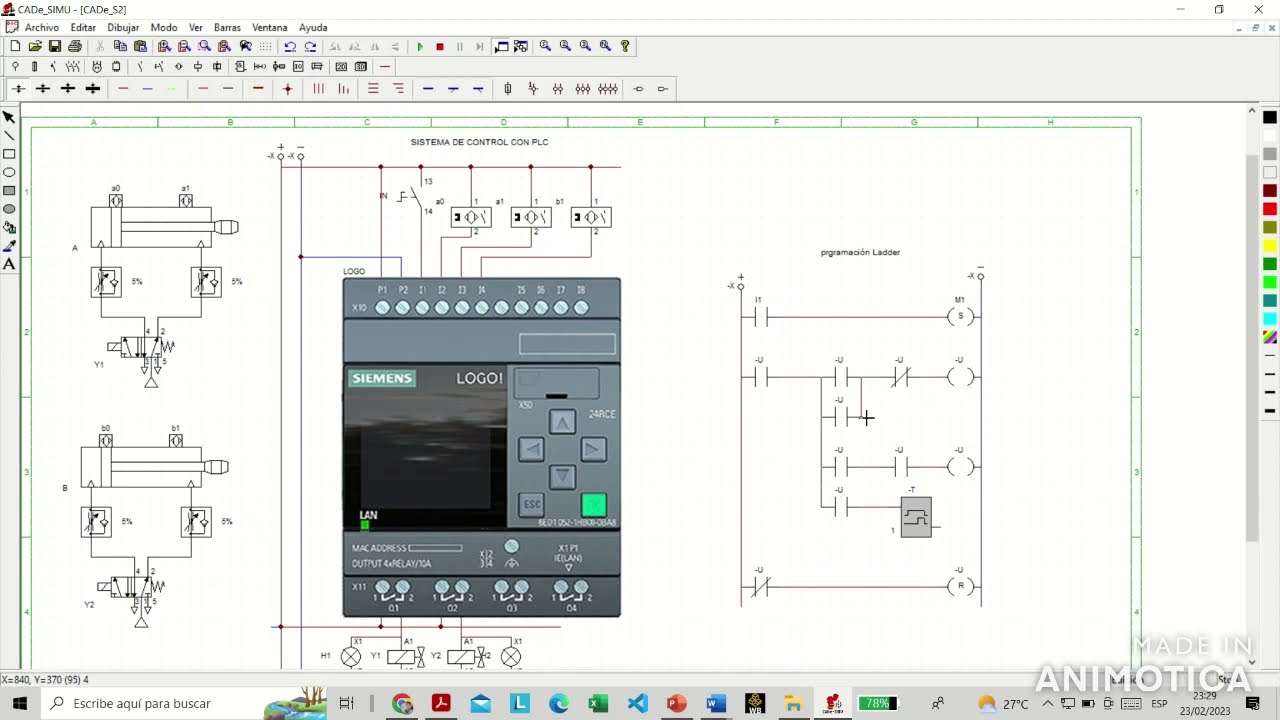This screenshot has width=1280, height=720.
Task: Open the Editar menu
Action: coord(83,27)
